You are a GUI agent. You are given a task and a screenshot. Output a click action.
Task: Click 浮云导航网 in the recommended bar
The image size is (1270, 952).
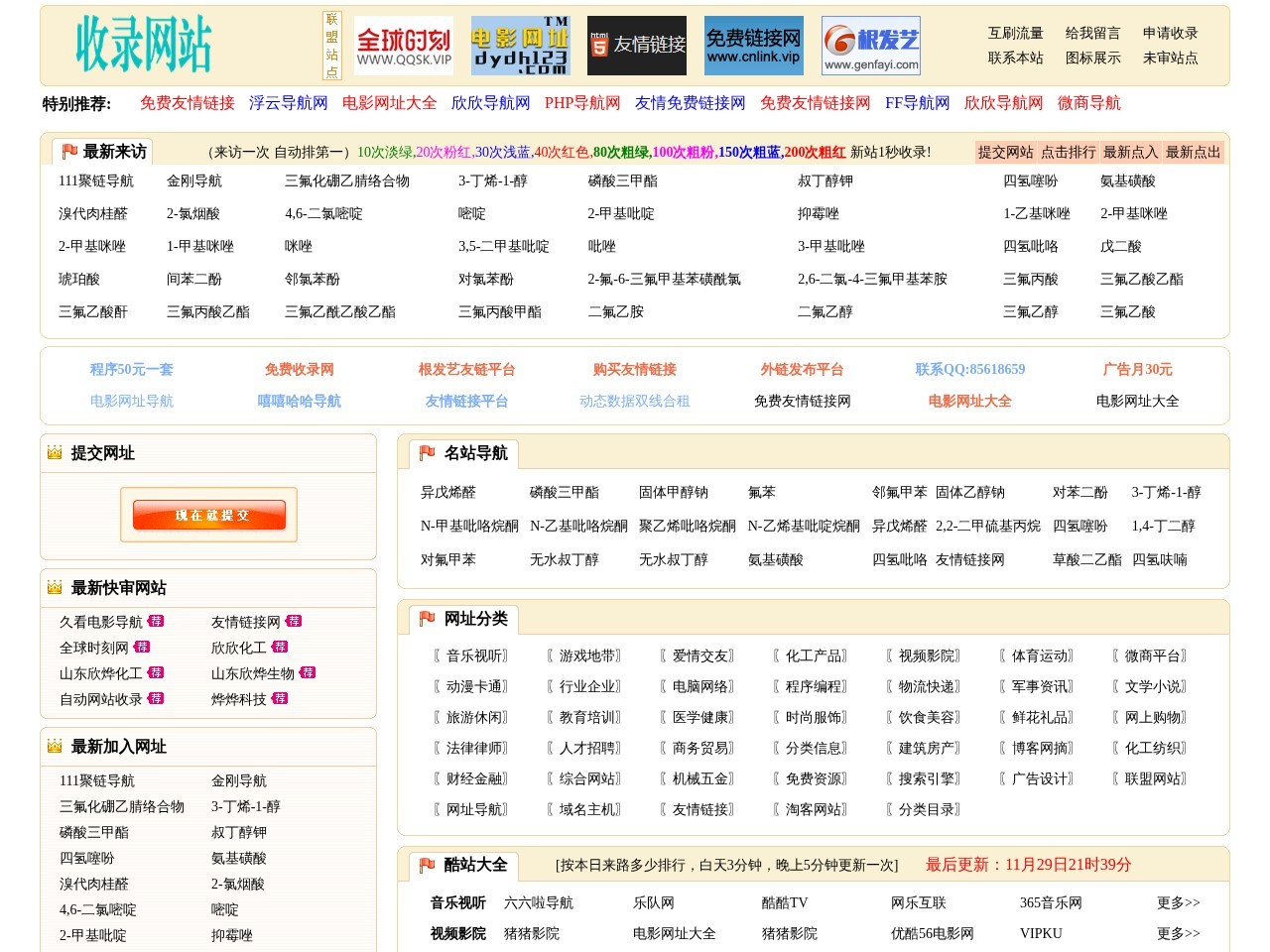pyautogui.click(x=288, y=103)
